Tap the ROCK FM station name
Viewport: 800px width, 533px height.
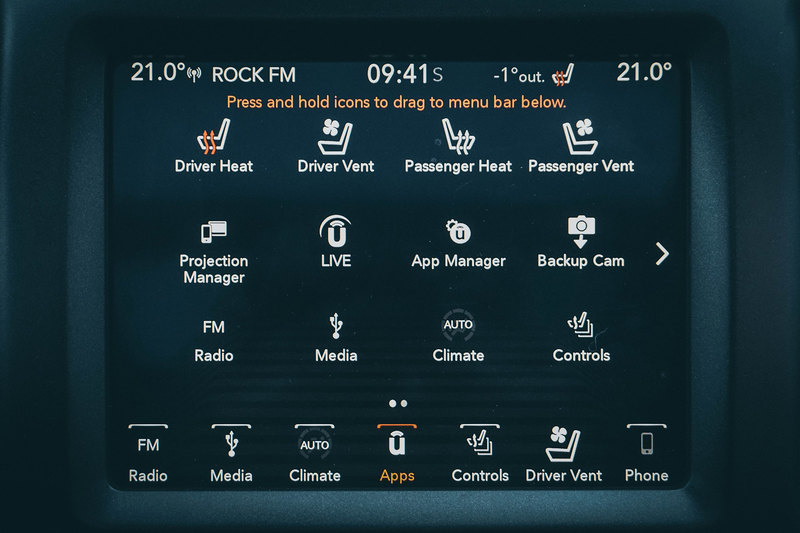coord(254,75)
